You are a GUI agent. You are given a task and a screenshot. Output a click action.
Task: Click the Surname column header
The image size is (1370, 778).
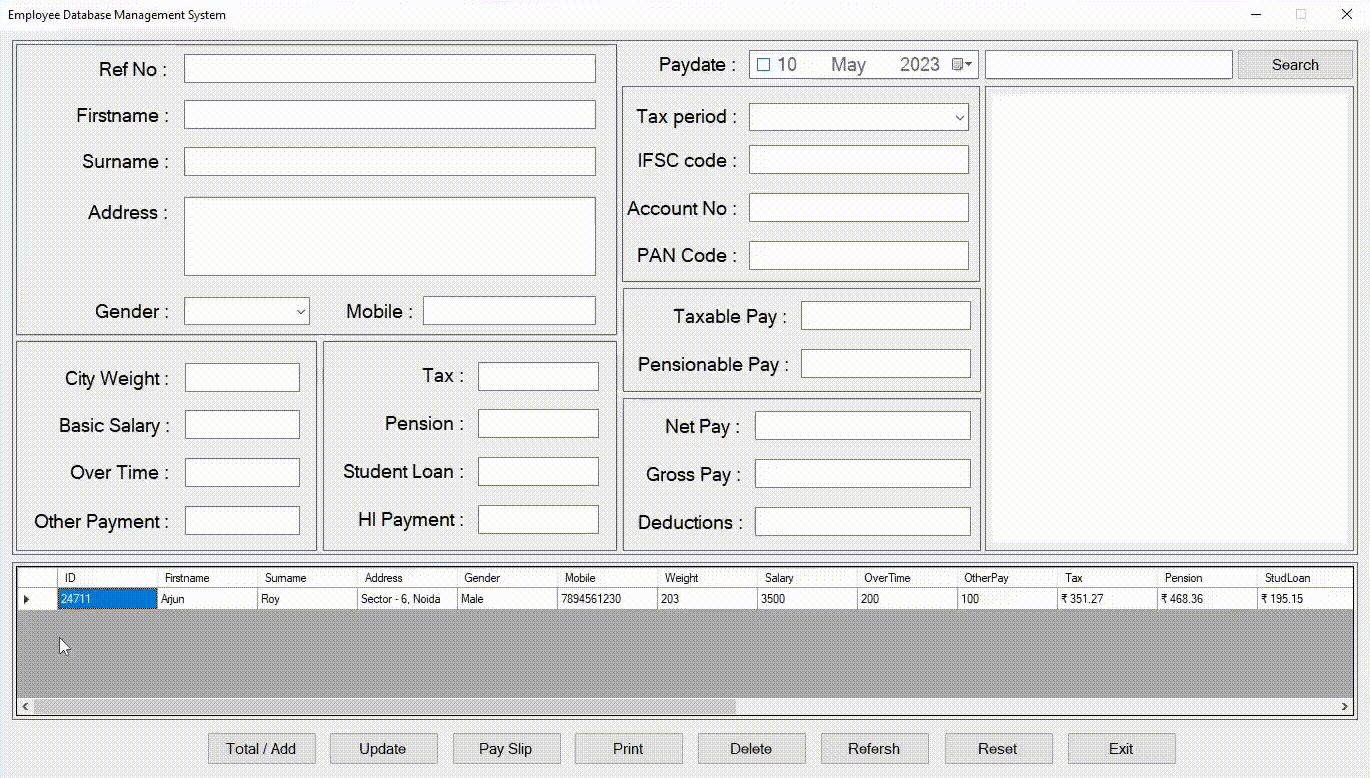pos(308,578)
